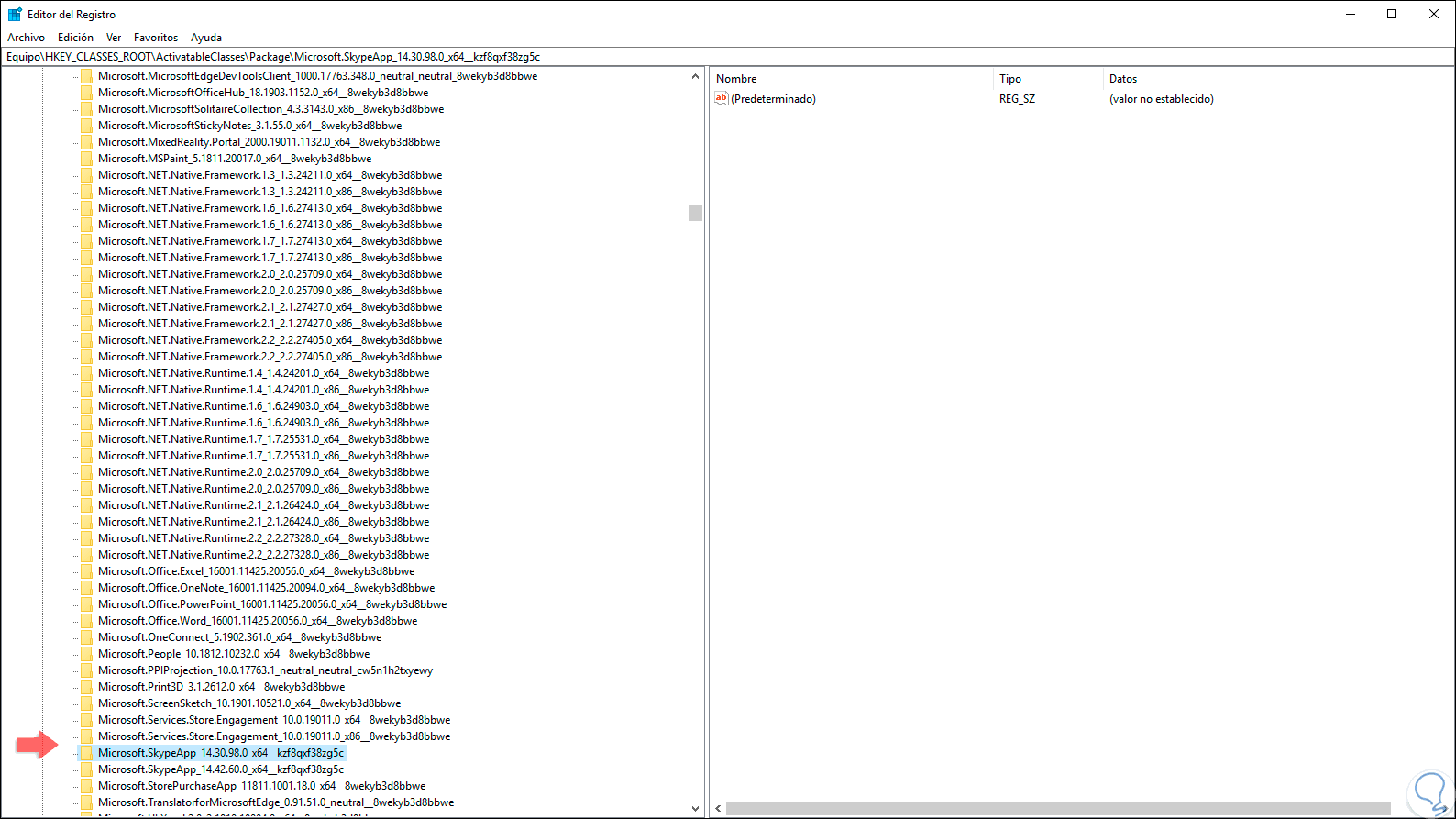Click the tree pane scroll-up arrow
Viewport: 1456px width, 819px height.
click(695, 76)
